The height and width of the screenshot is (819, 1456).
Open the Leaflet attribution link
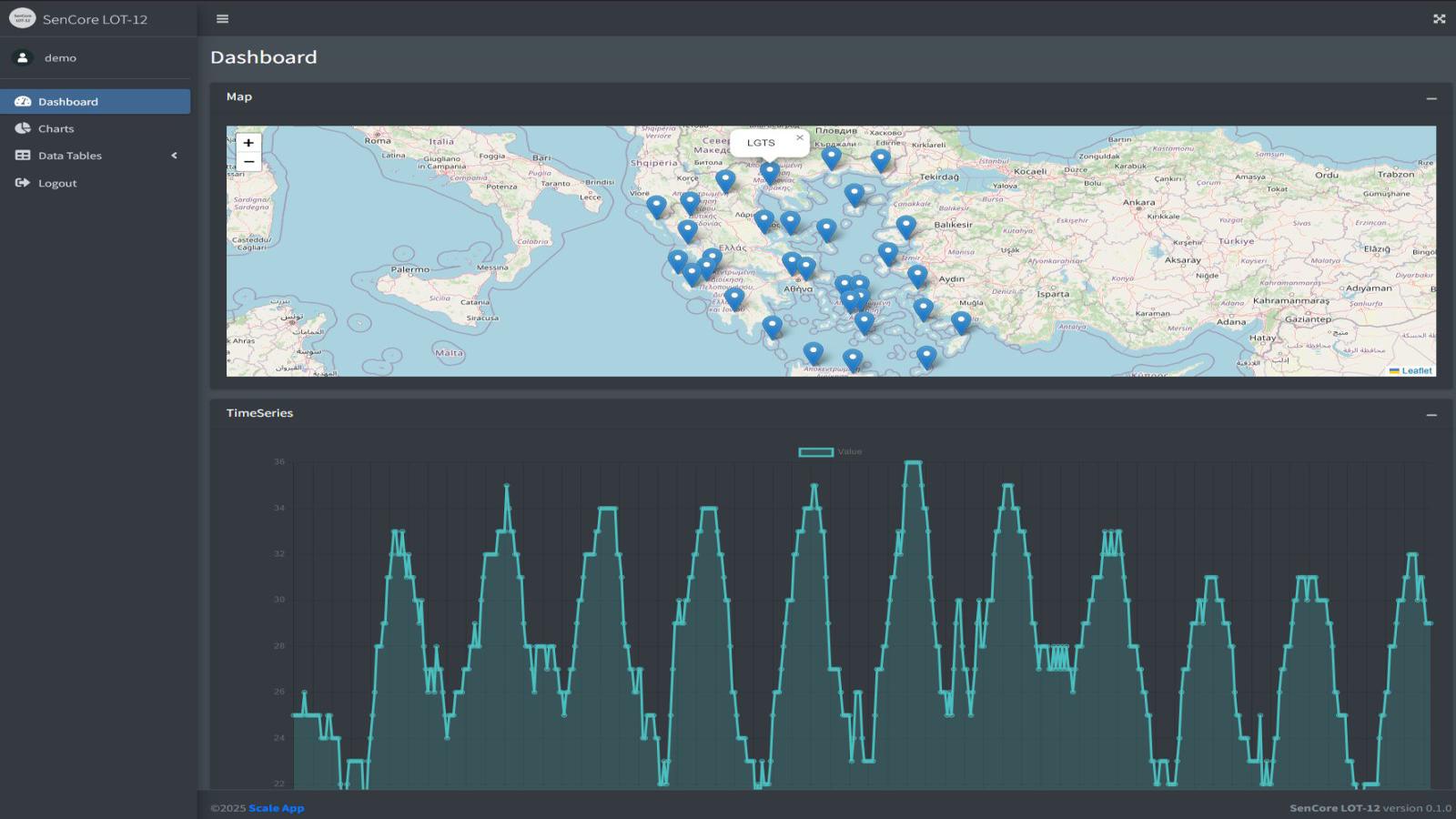point(1416,370)
